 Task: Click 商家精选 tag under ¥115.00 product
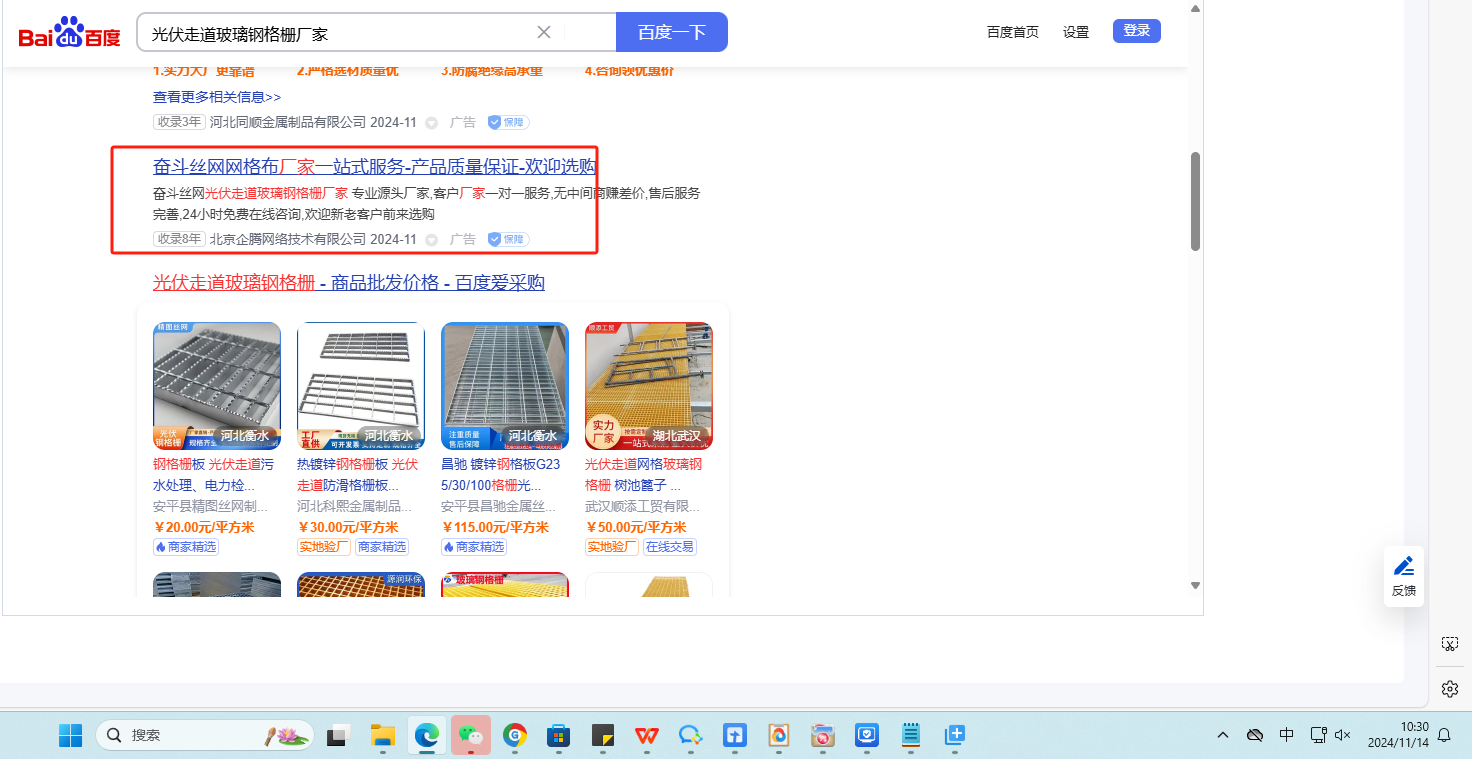[474, 547]
